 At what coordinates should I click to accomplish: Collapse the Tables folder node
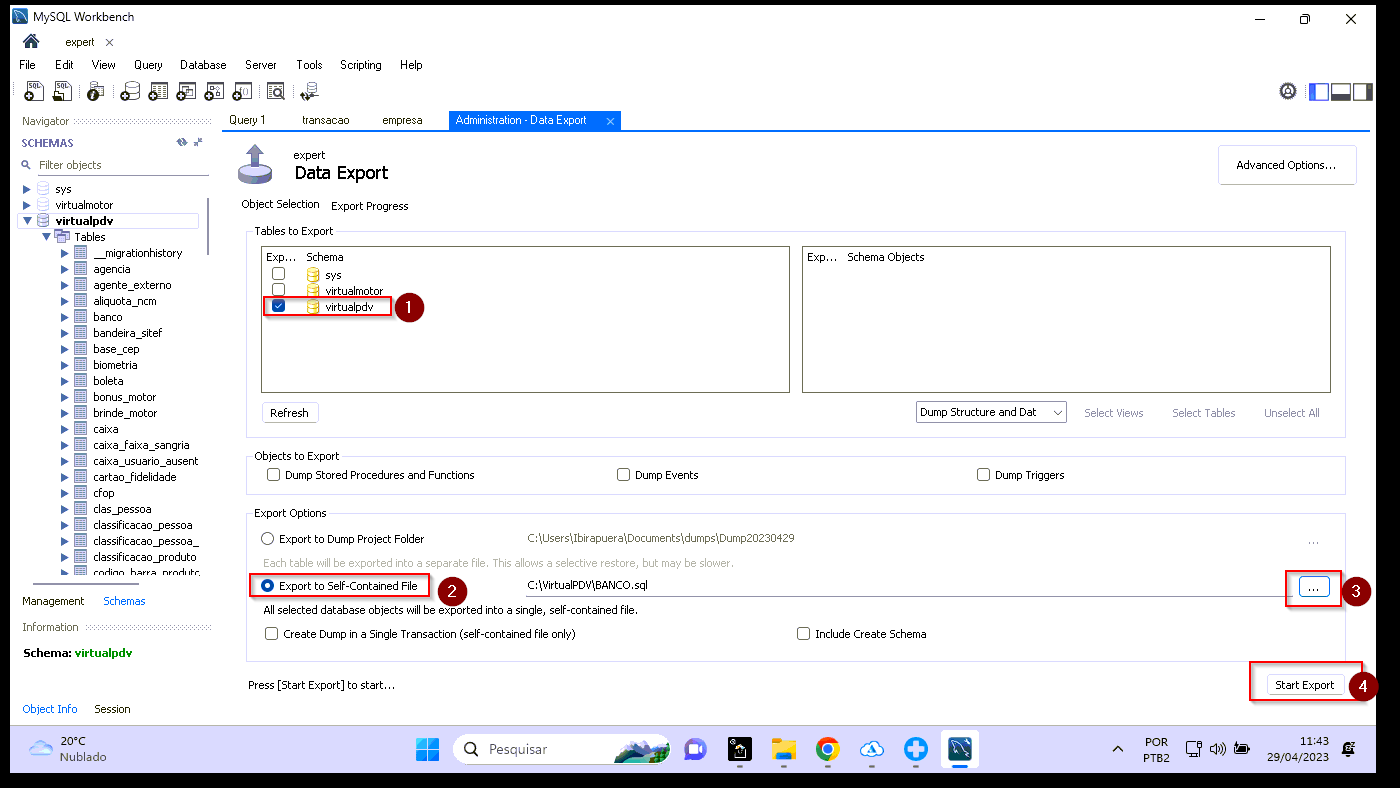46,237
